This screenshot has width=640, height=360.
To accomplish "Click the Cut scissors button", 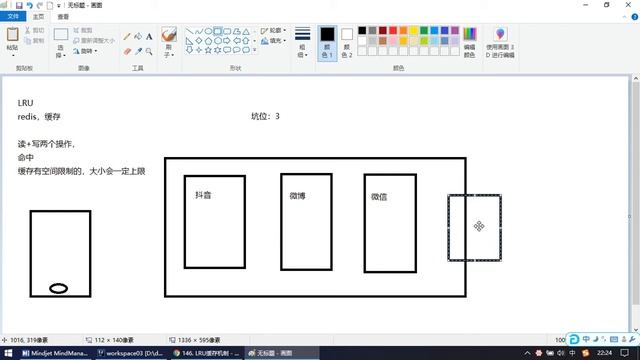I will pos(34,30).
